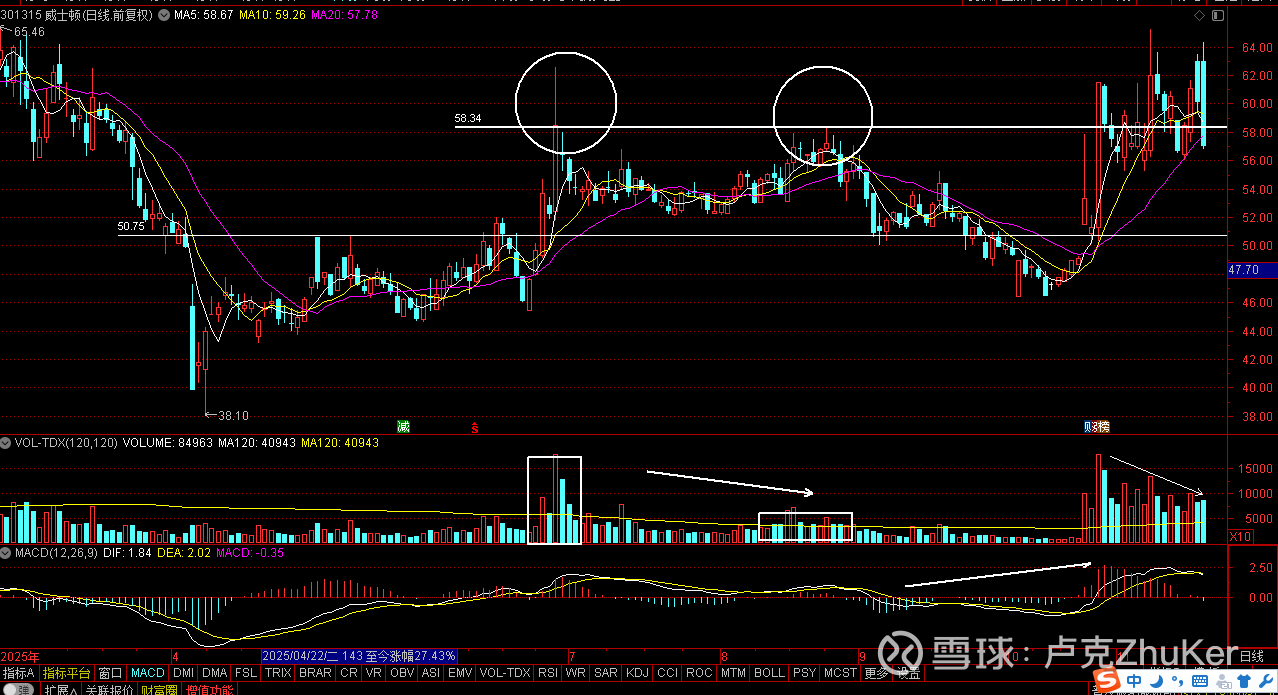This screenshot has height=695, width=1278.
Task: Click the 2025/04/22 涨幅27.43% info label
Action: (x=359, y=657)
